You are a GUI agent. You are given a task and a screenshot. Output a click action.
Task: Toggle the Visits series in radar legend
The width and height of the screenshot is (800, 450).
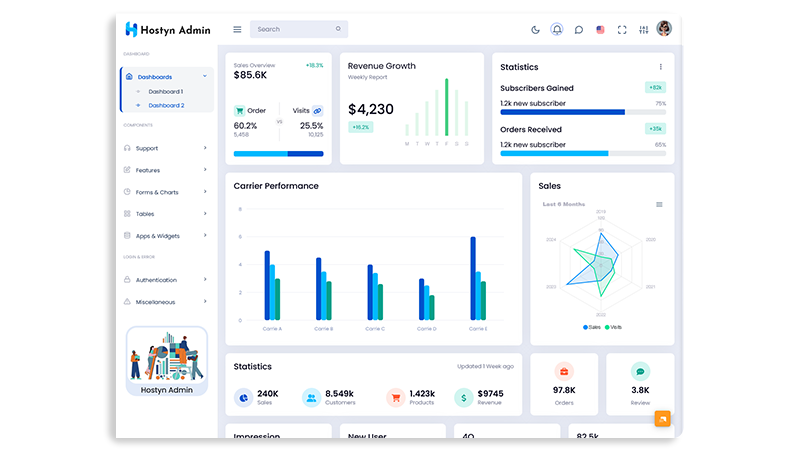(613, 327)
